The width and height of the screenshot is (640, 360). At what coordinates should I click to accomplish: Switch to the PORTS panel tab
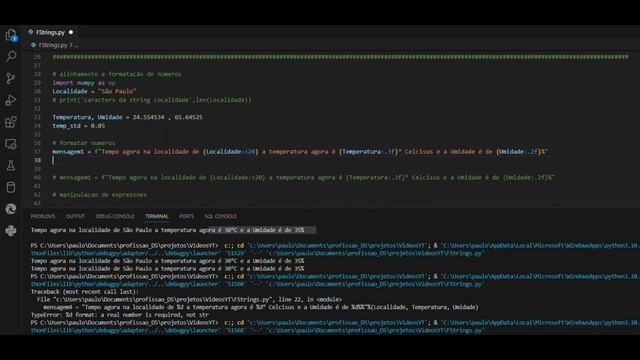pos(187,216)
